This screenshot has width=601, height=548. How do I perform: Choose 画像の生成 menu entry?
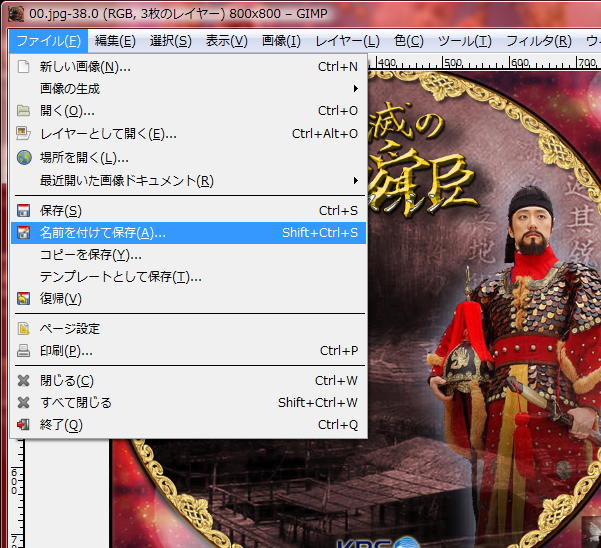click(x=189, y=89)
